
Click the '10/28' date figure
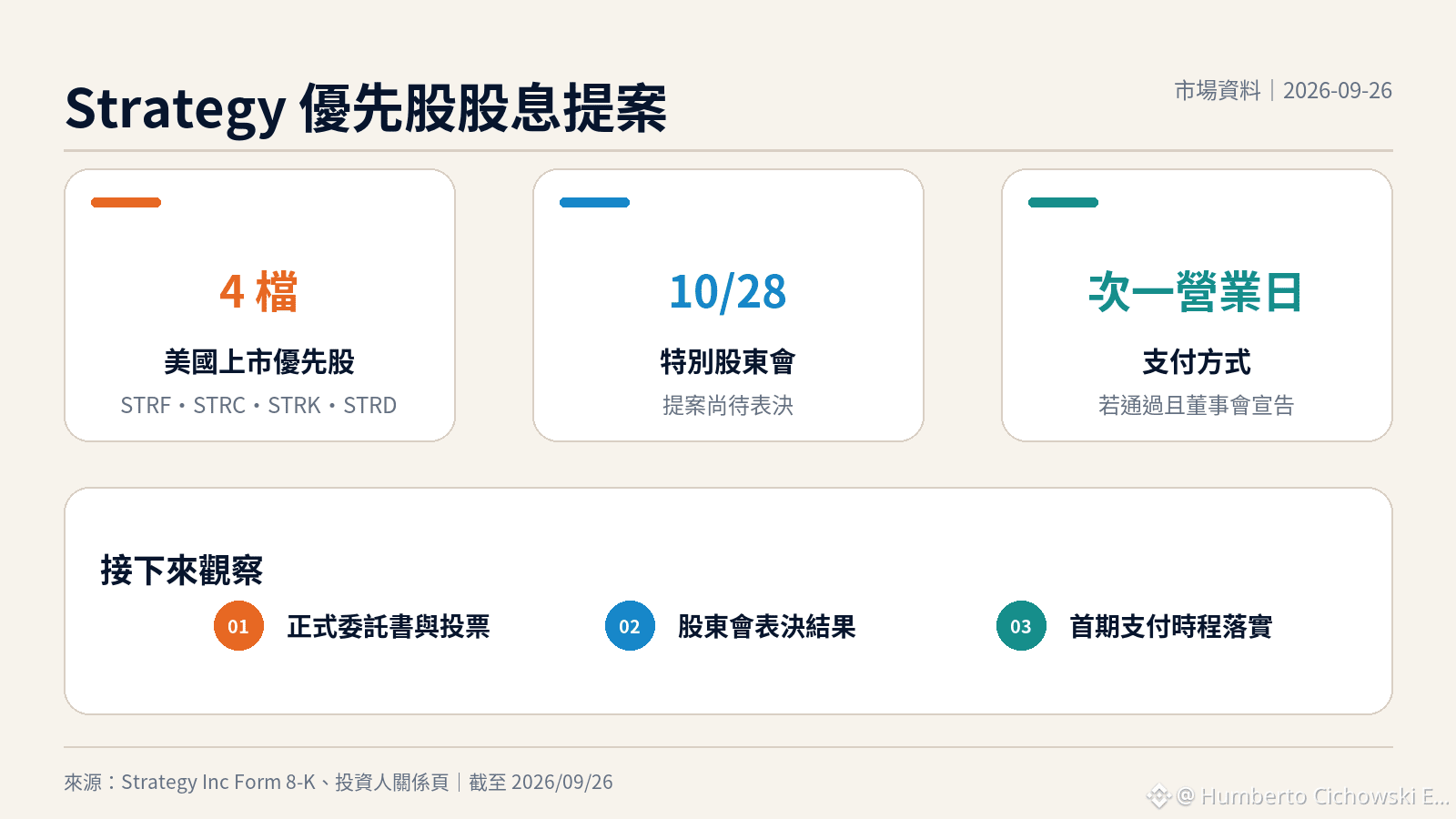(728, 292)
